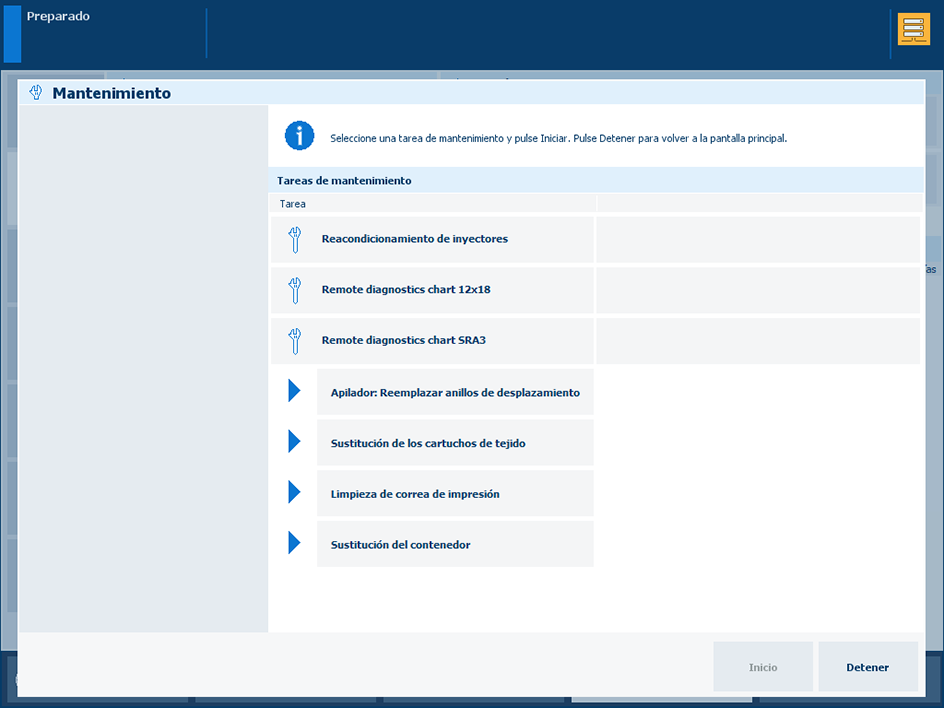944x708 pixels.
Task: Expand Apilador: Reemplazar anillos arrow
Action: click(x=294, y=391)
